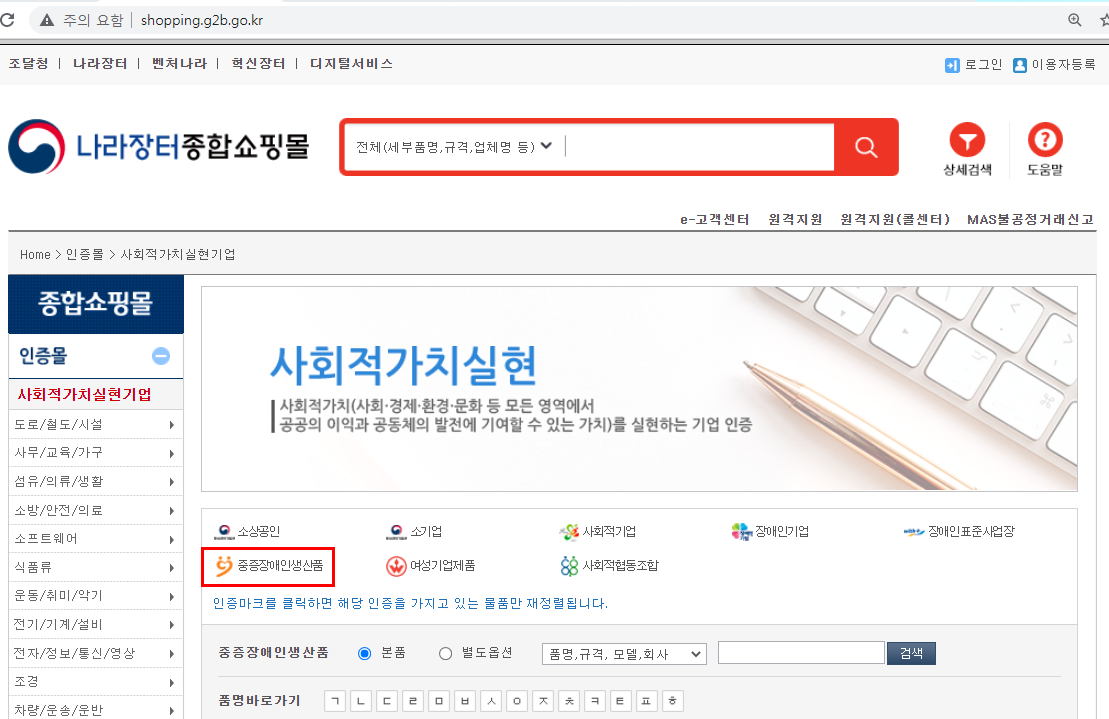This screenshot has width=1109, height=719.
Task: Jump to items starting with ㅂ
Action: pos(465,701)
